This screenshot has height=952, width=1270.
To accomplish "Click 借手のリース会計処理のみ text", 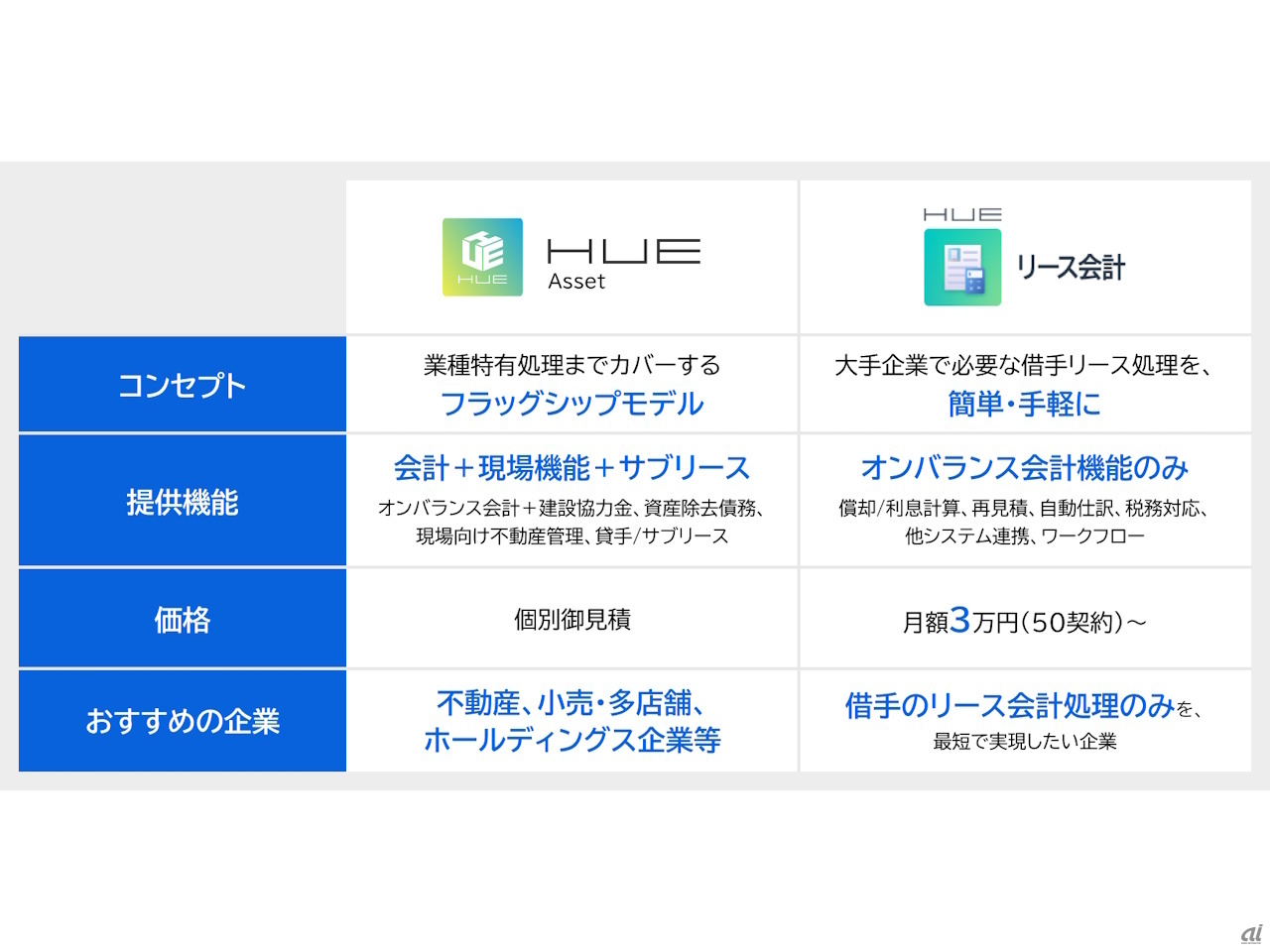I will click(1010, 705).
